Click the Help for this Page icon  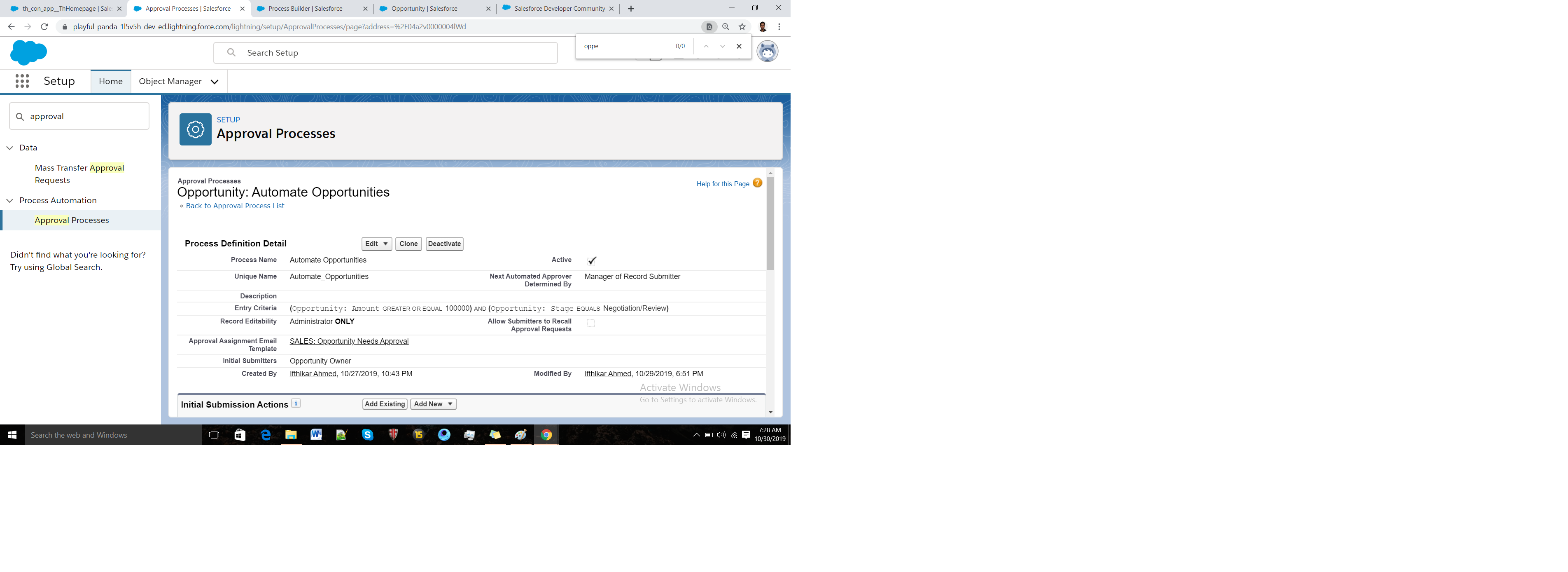pyautogui.click(x=757, y=183)
